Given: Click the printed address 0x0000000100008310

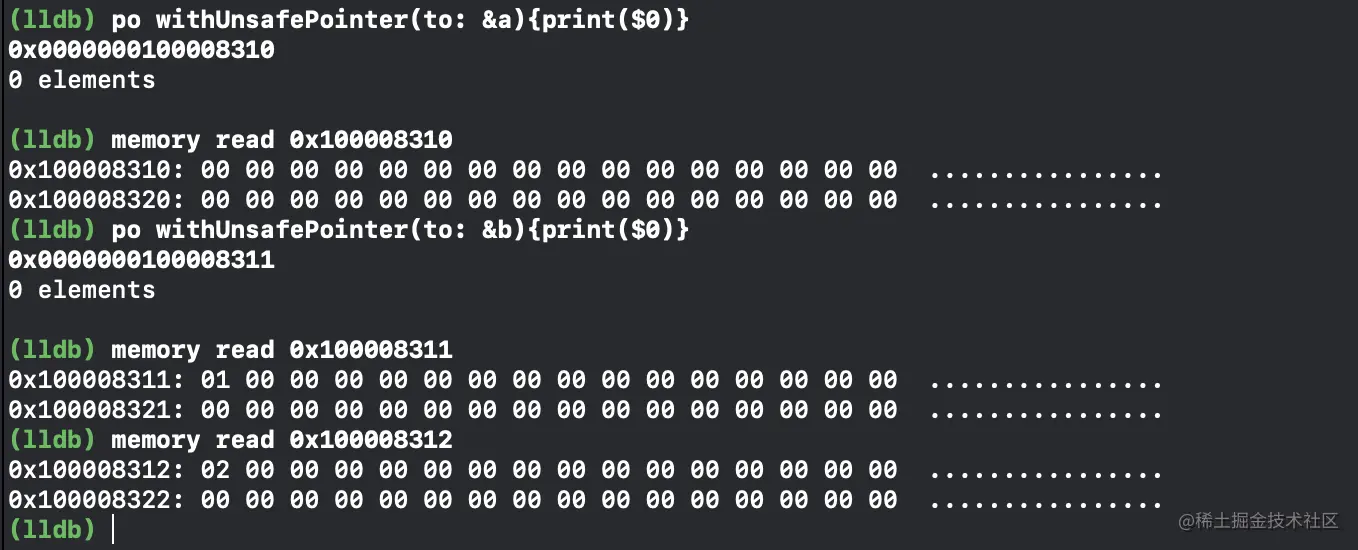Looking at the screenshot, I should point(142,50).
